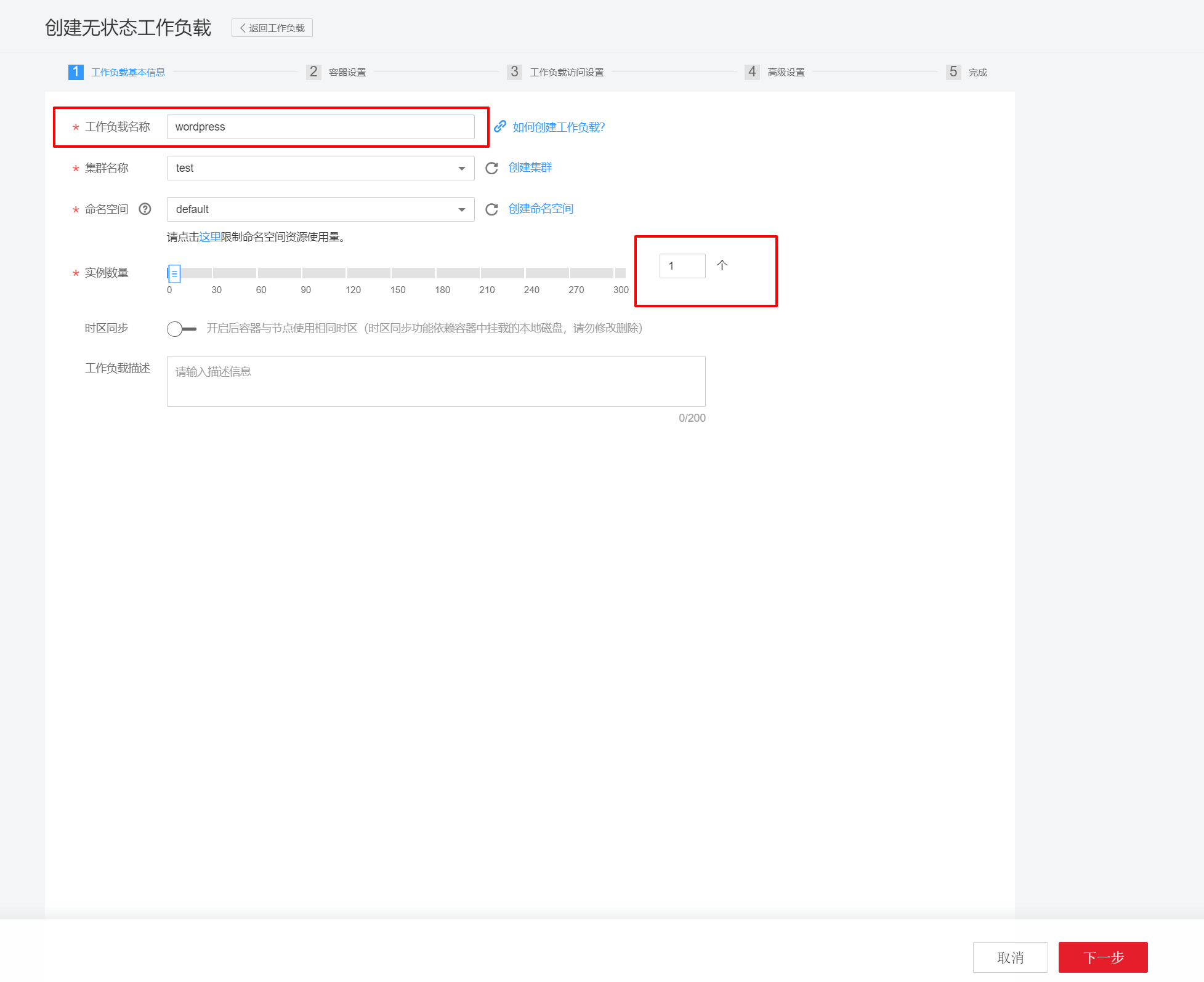Click the namespace refresh icon
The image size is (1204, 982).
pyautogui.click(x=491, y=209)
